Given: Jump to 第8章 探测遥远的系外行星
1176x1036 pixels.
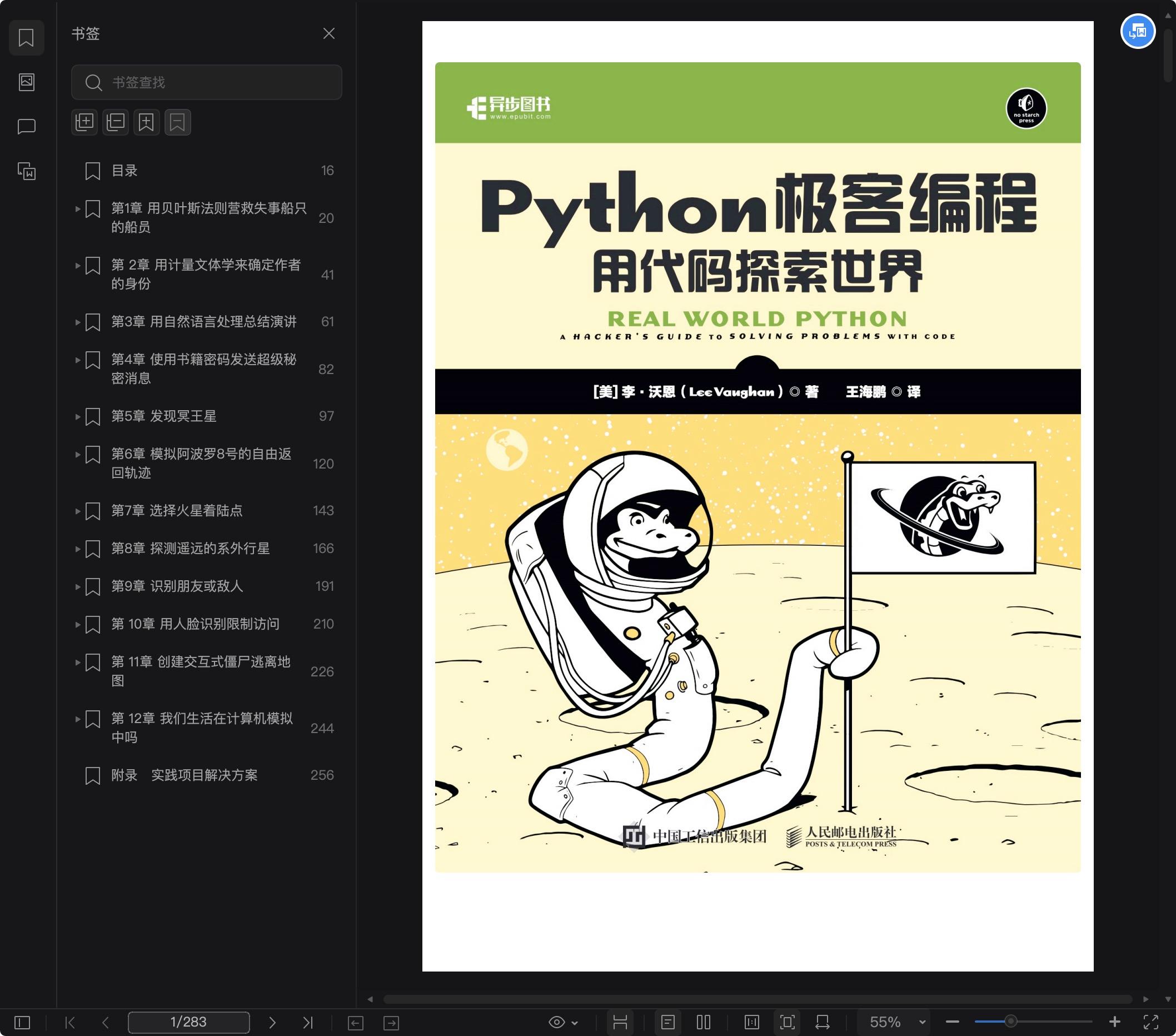Looking at the screenshot, I should point(191,549).
